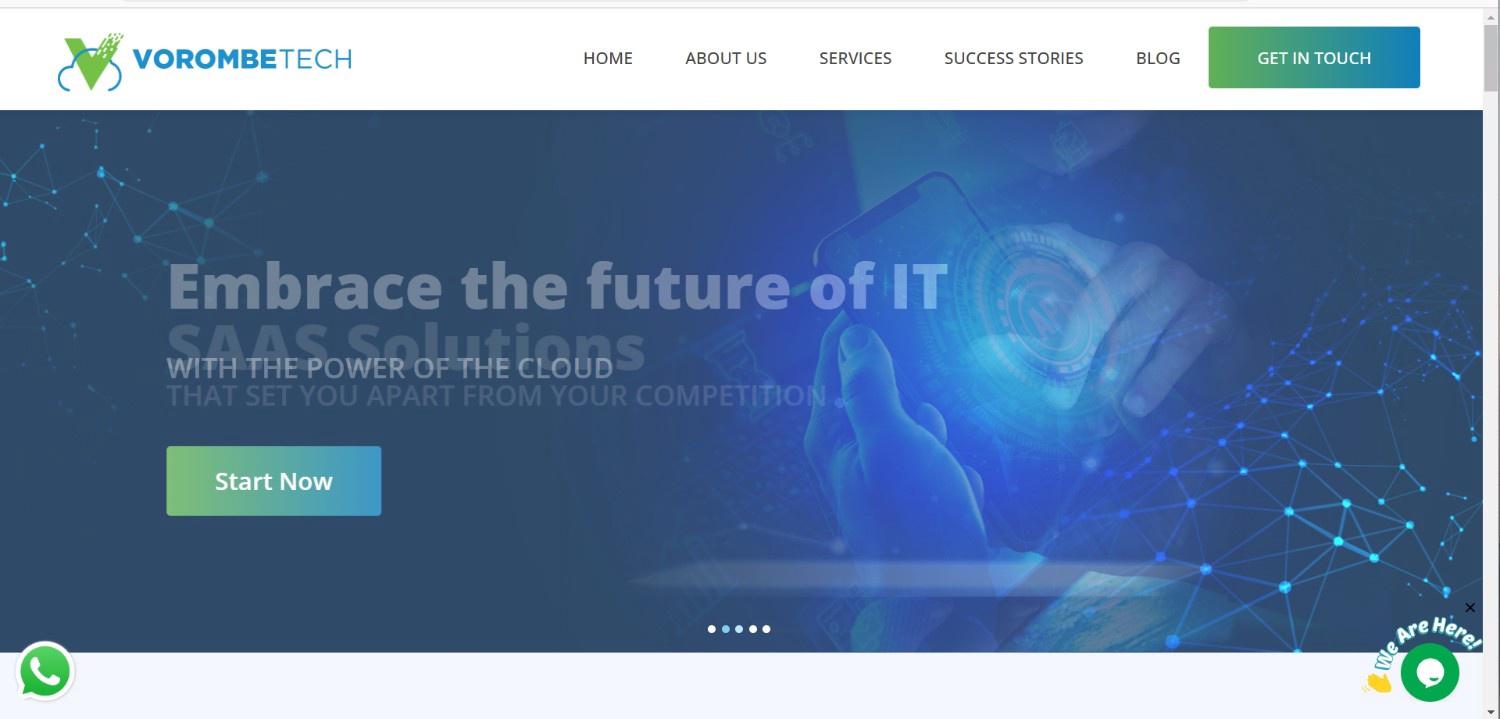This screenshot has width=1500, height=719.
Task: Go to the HOME page
Action: pos(608,58)
